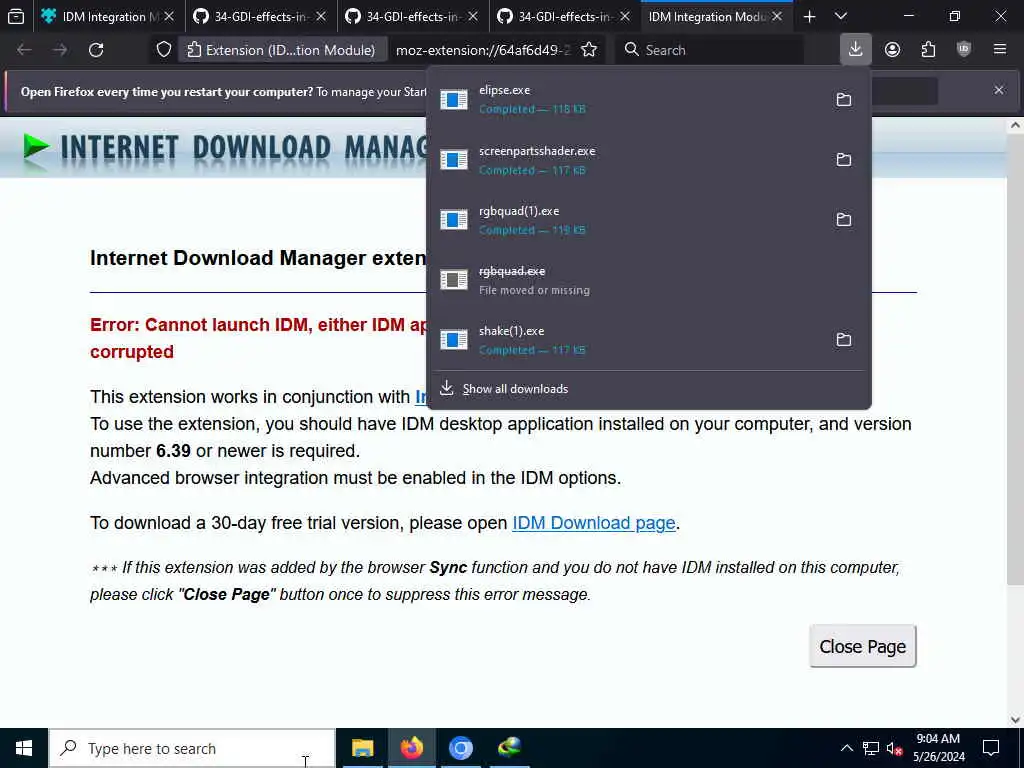Open Firefox application menu
Screen dimensions: 1024x768
1000,49
